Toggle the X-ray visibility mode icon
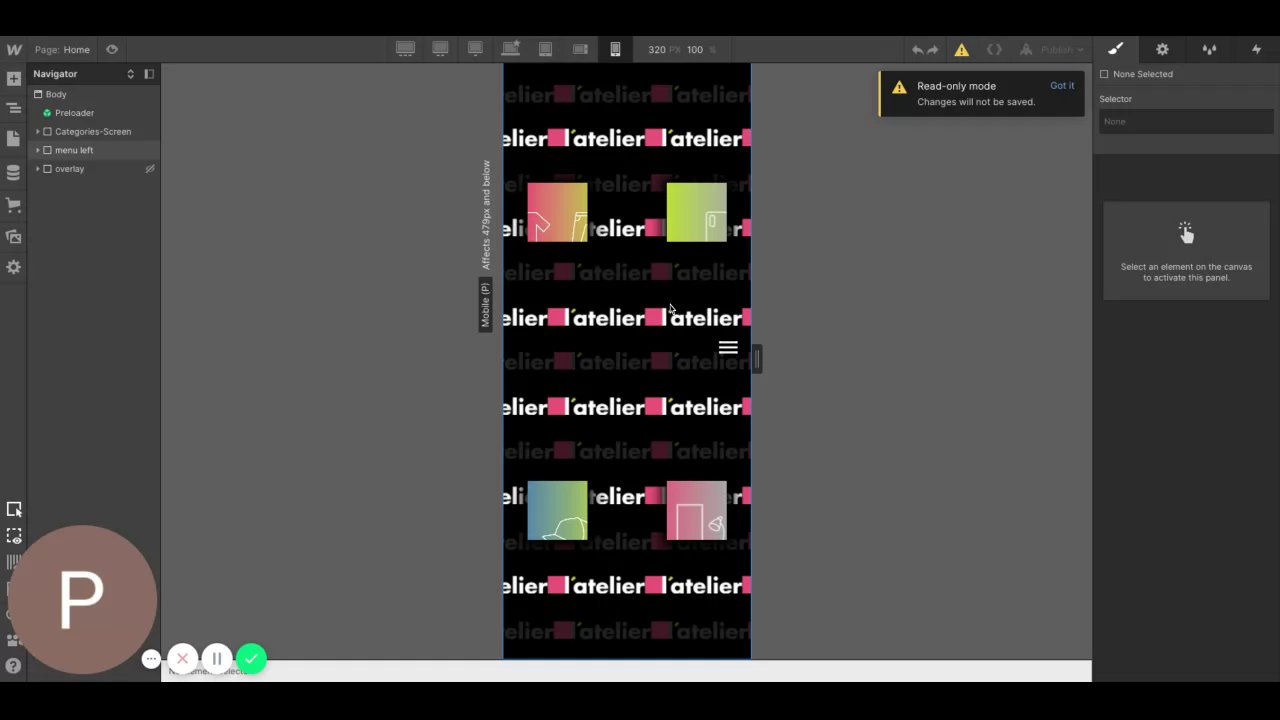Screen dimensions: 1280x720 tap(14, 536)
